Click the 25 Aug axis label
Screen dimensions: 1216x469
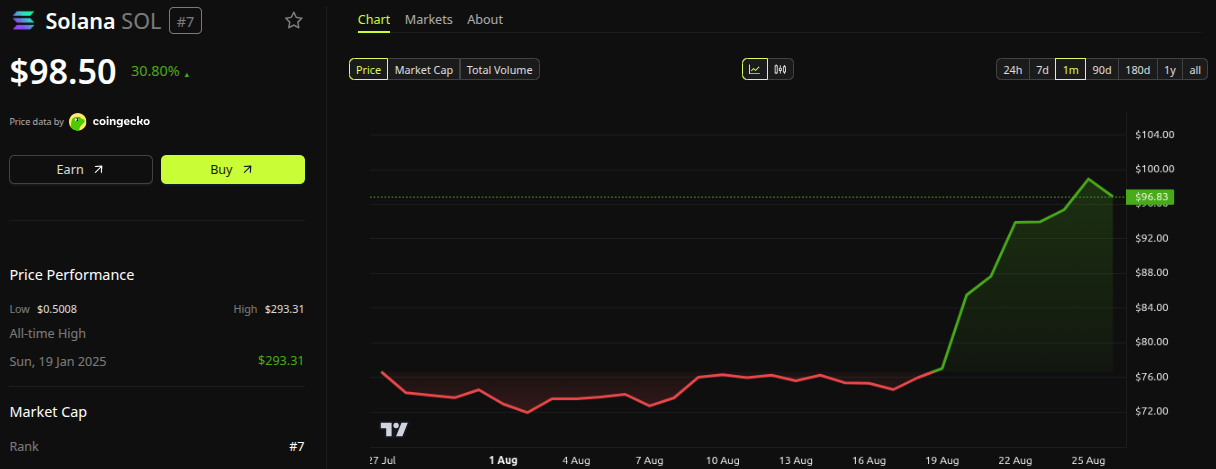click(1089, 460)
